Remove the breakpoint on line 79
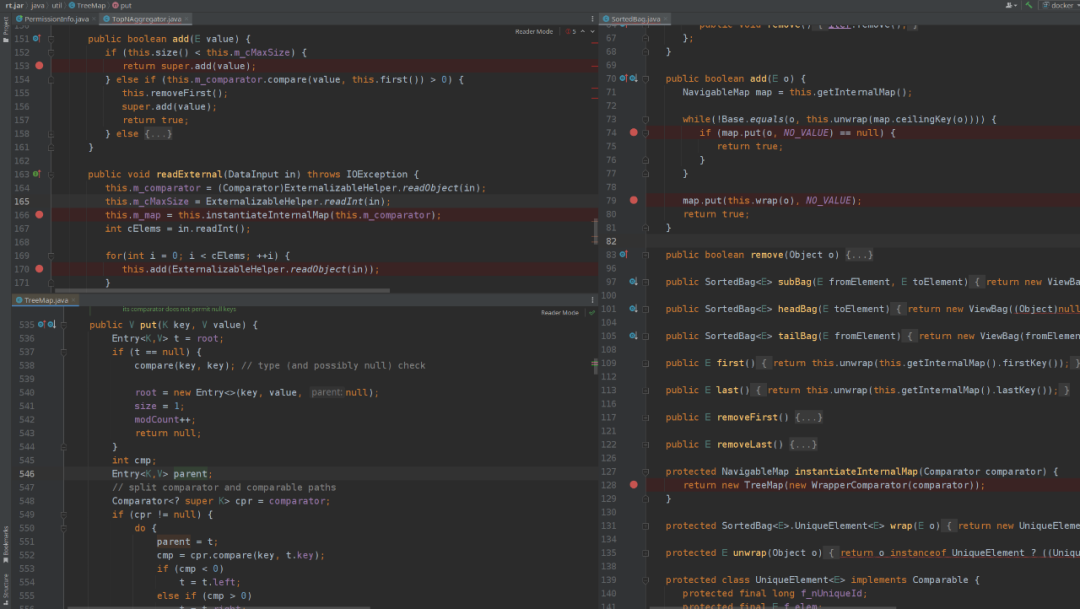Screen dimensions: 1080x609 (634, 200)
